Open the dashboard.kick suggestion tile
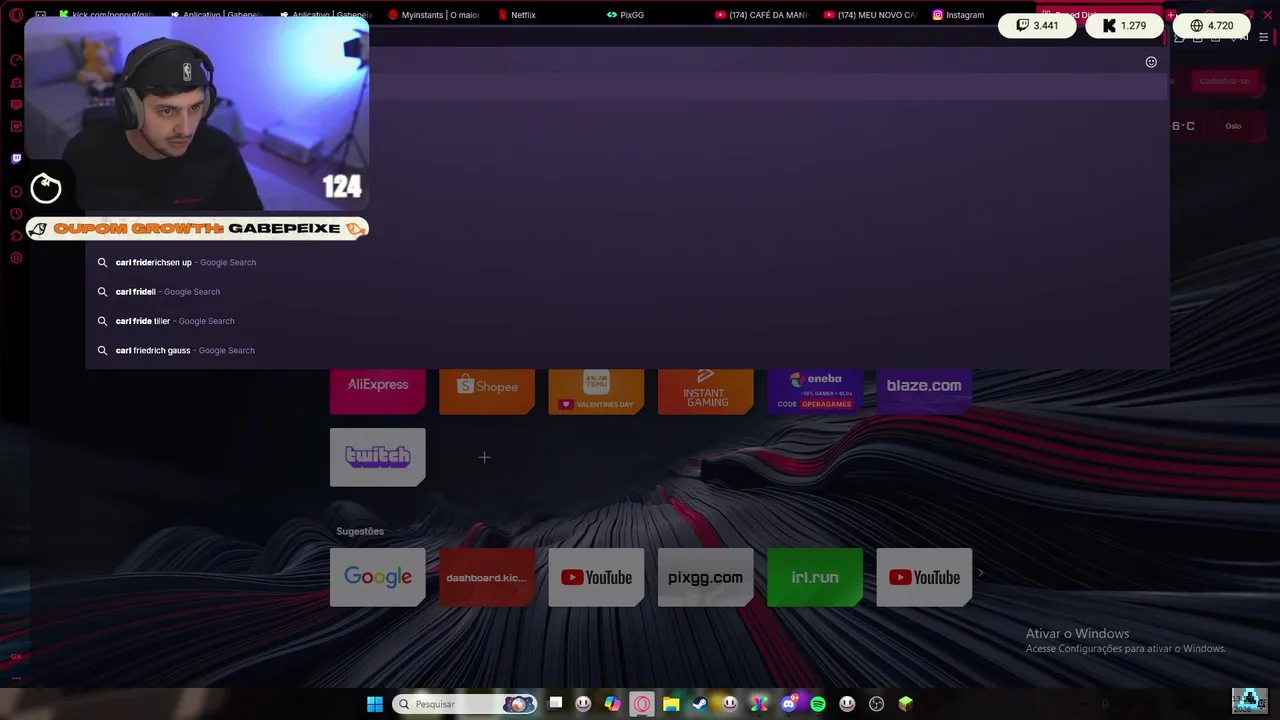Viewport: 1280px width, 720px height. [487, 577]
